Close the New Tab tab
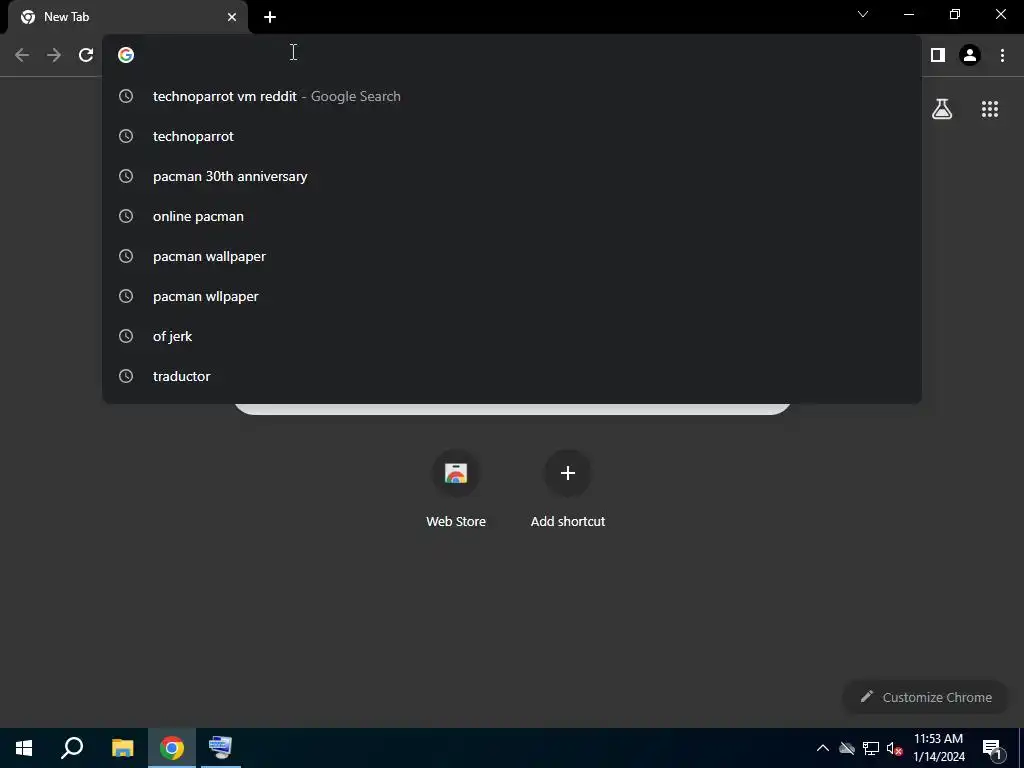Image resolution: width=1024 pixels, height=768 pixels. pos(232,17)
